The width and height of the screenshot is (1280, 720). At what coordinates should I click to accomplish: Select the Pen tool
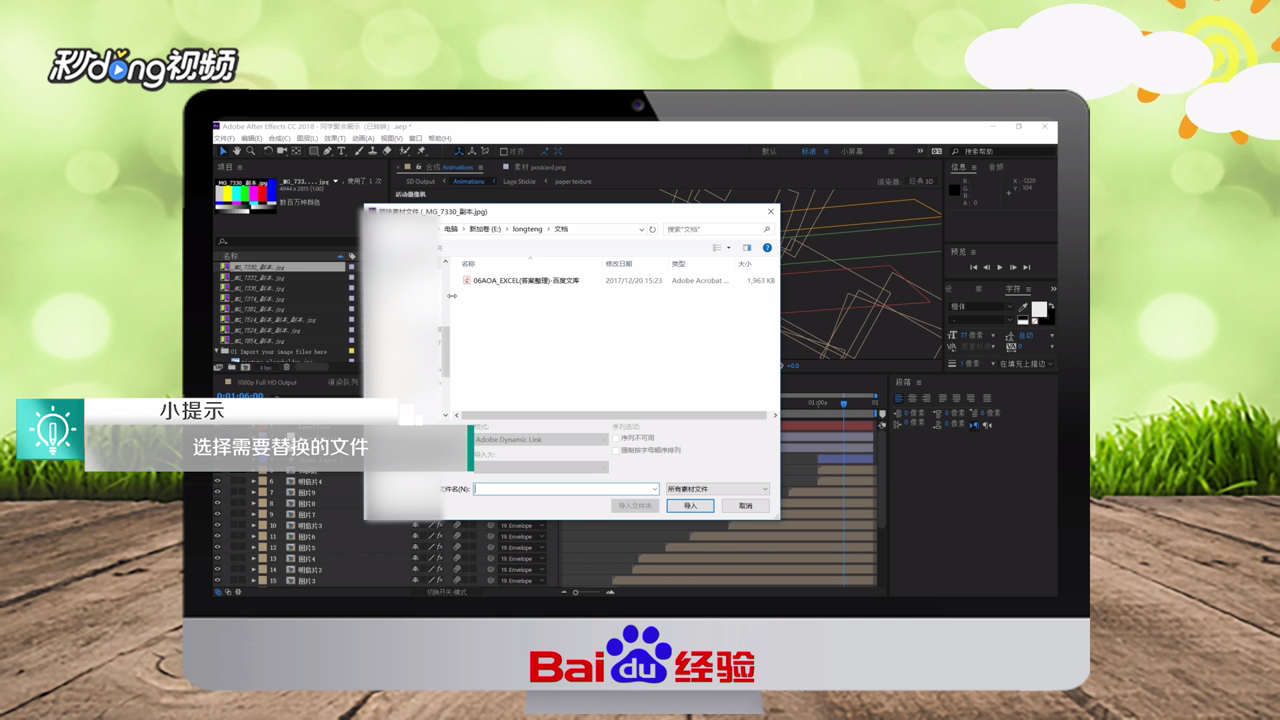point(327,151)
